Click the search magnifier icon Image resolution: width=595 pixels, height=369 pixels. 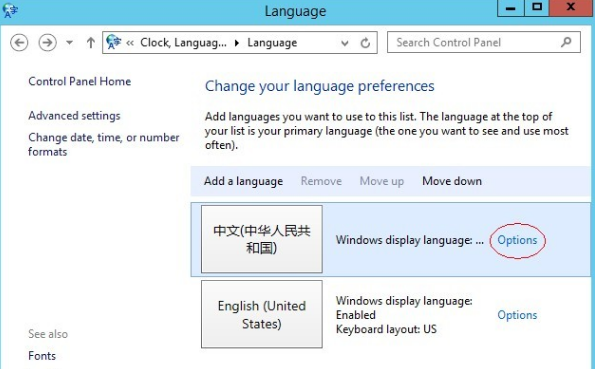click(x=566, y=42)
